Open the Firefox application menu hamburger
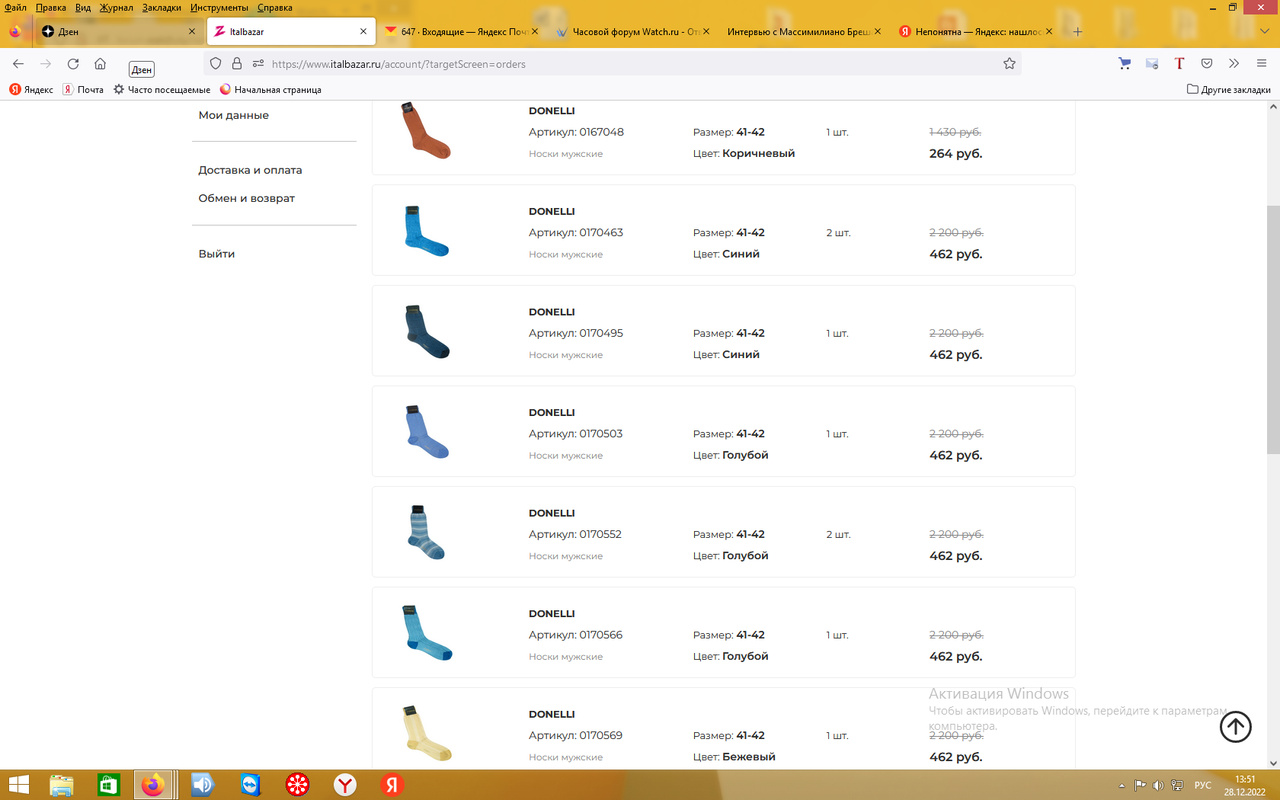This screenshot has width=1280, height=800. click(1260, 64)
